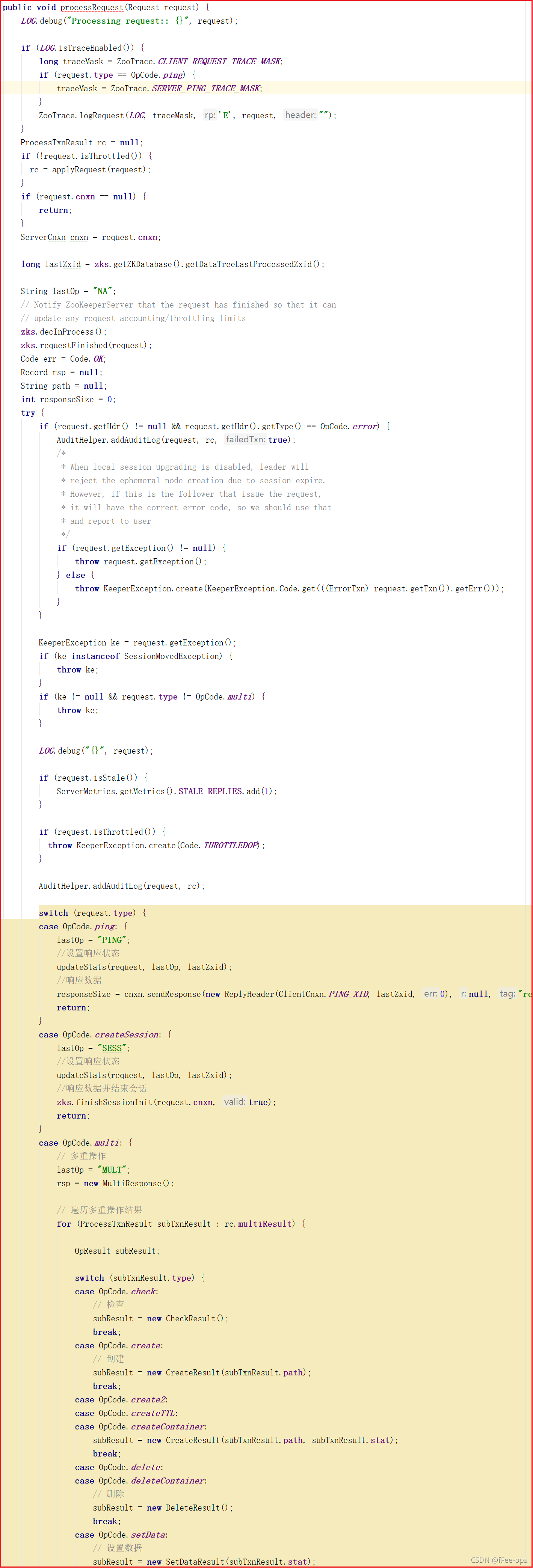Click the "case OpCode.deleteContainer:" label
Screen dimensions: 533x1568
click(141, 1481)
